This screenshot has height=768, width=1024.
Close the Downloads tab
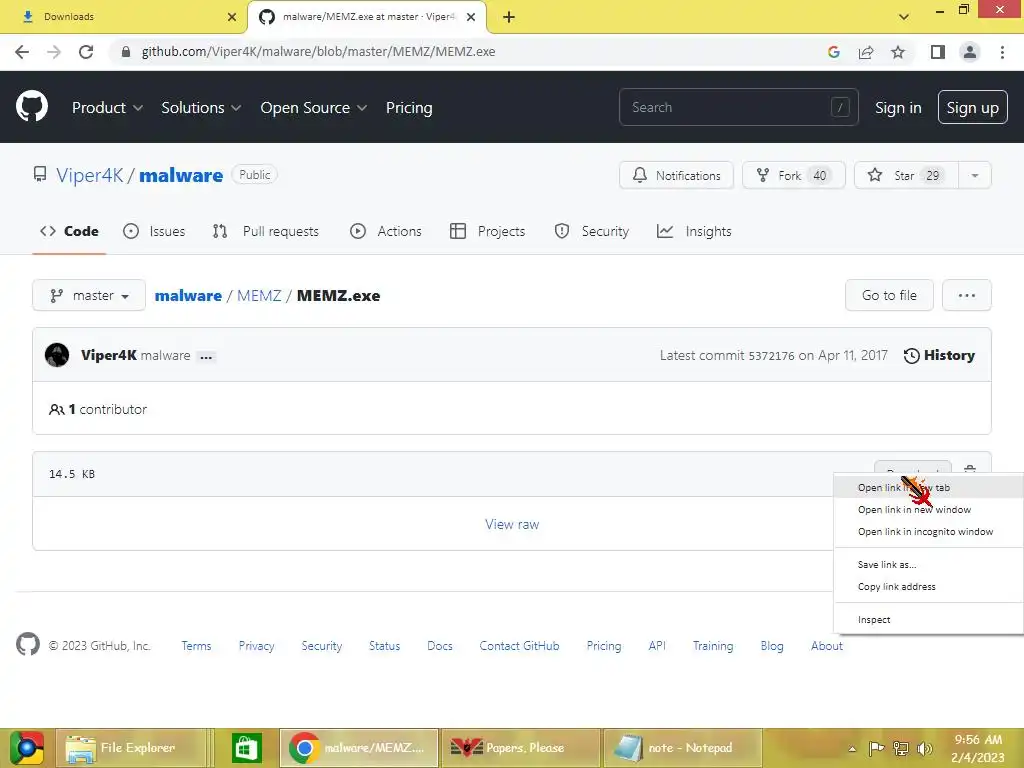232,17
